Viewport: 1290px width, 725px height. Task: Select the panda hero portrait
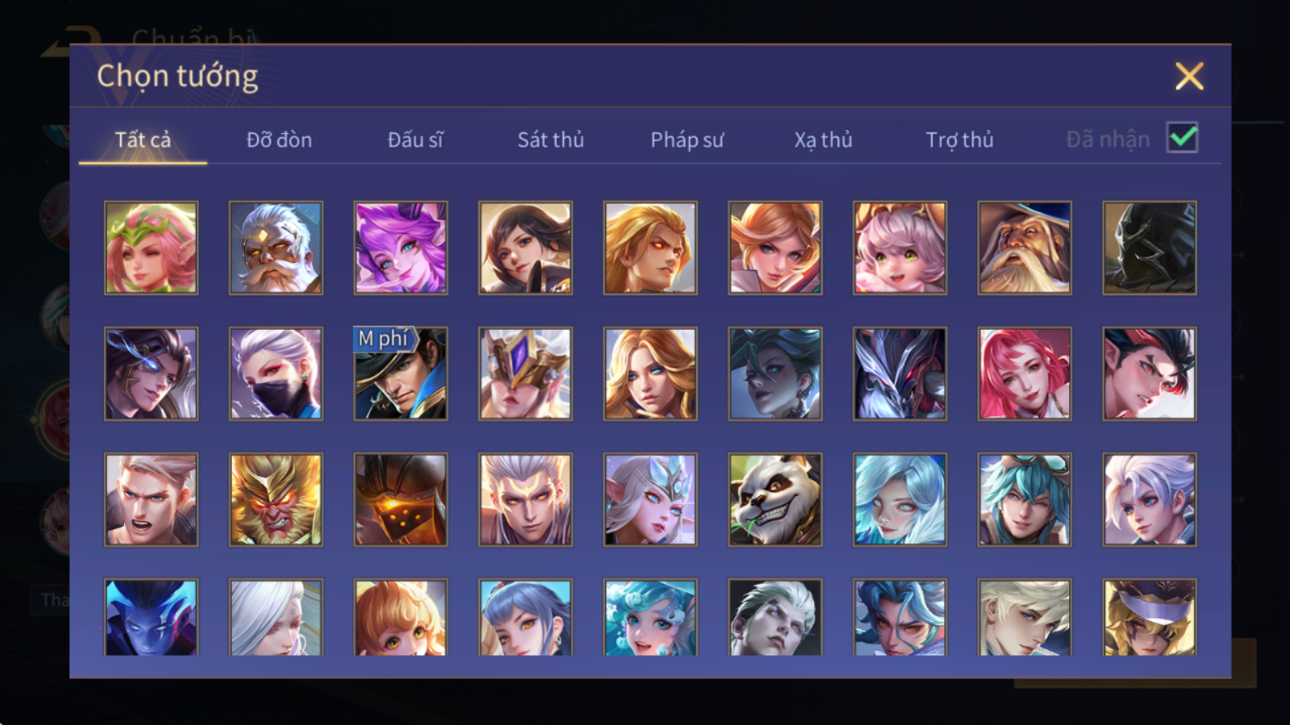point(775,500)
